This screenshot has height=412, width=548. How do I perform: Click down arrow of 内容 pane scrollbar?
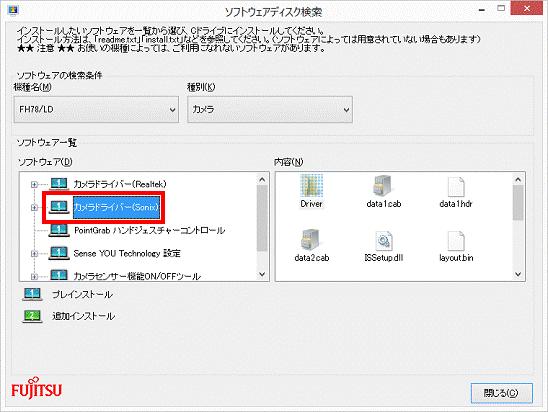coord(518,274)
